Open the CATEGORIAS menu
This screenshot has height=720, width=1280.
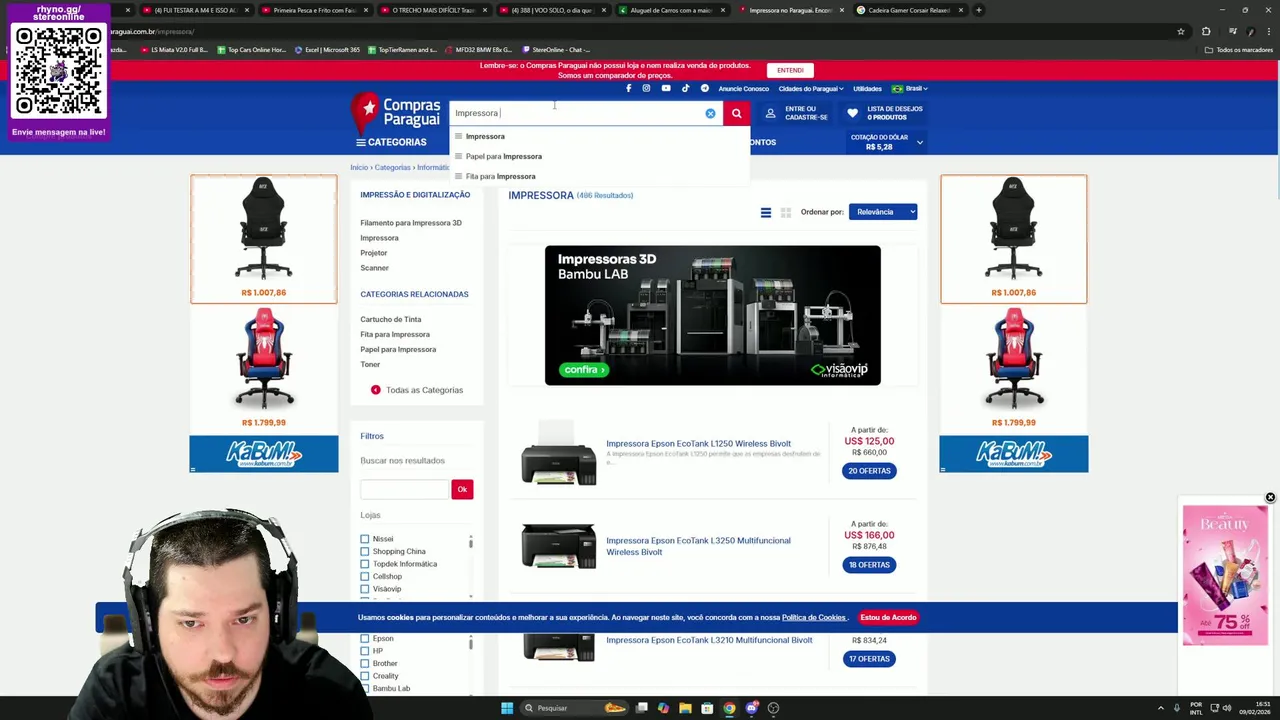(391, 142)
